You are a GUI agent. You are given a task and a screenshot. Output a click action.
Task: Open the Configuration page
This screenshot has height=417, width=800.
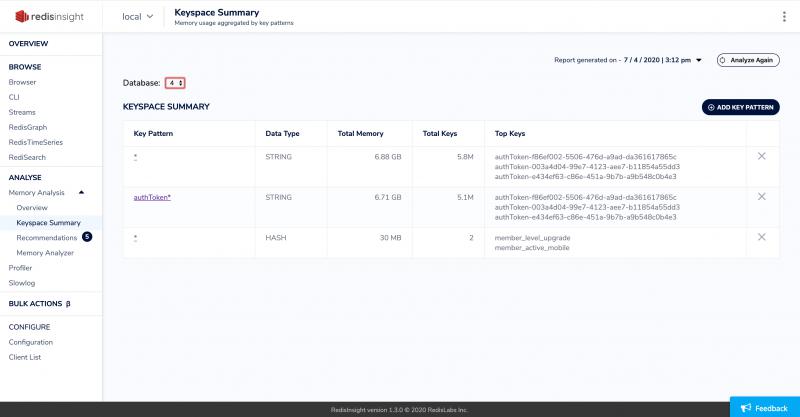31,342
